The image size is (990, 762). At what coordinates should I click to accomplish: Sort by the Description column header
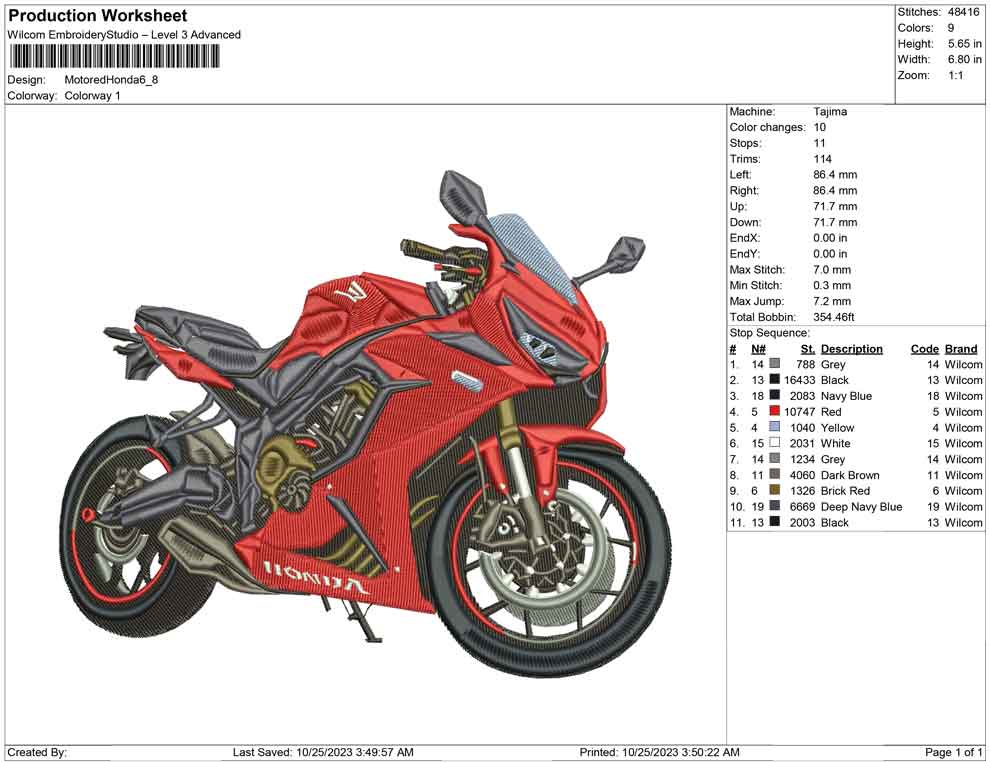852,348
